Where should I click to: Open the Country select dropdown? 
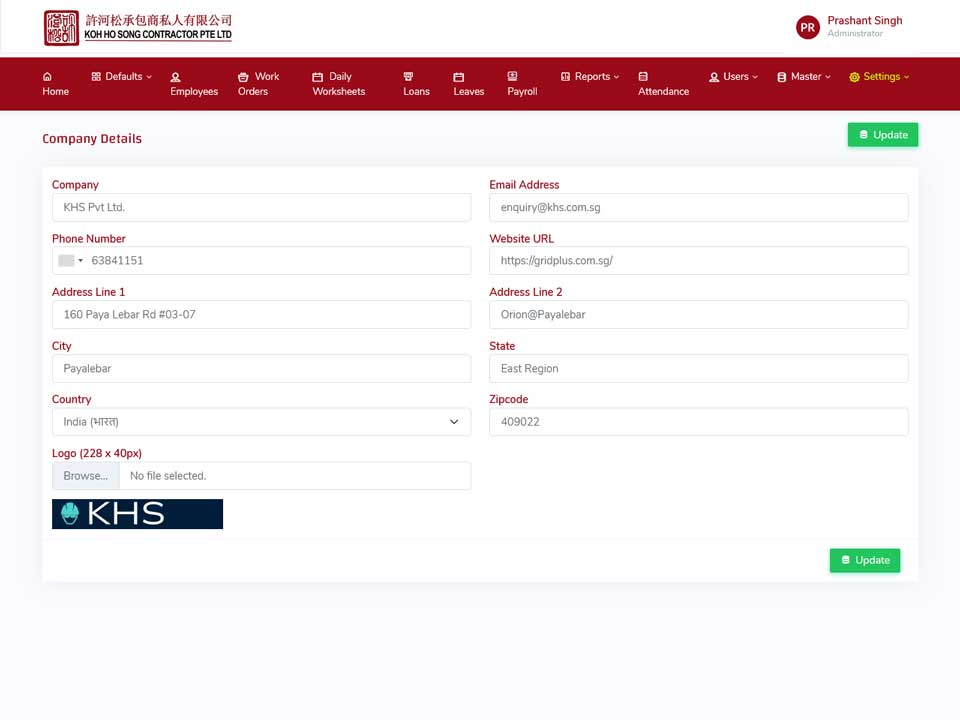coord(261,422)
